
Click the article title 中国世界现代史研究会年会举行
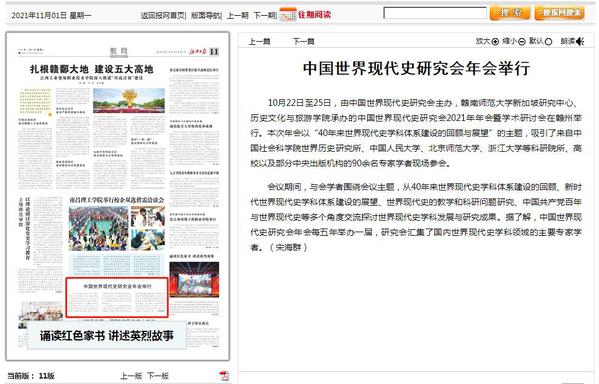pyautogui.click(x=416, y=68)
